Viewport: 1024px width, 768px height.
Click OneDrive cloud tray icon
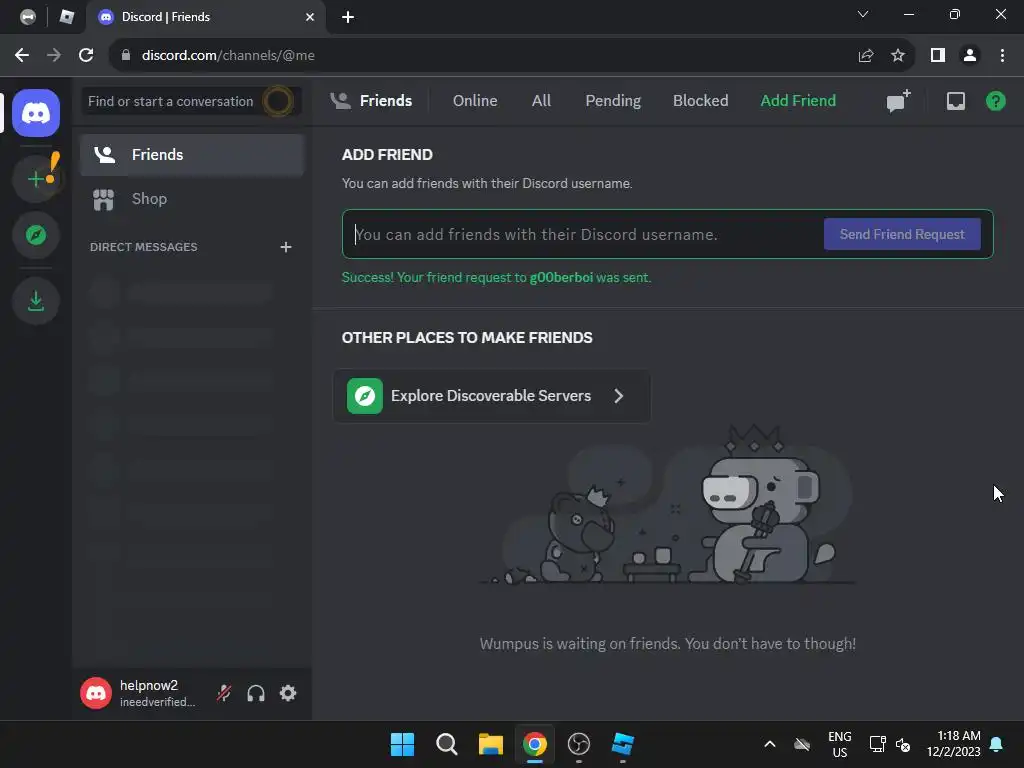pos(802,744)
